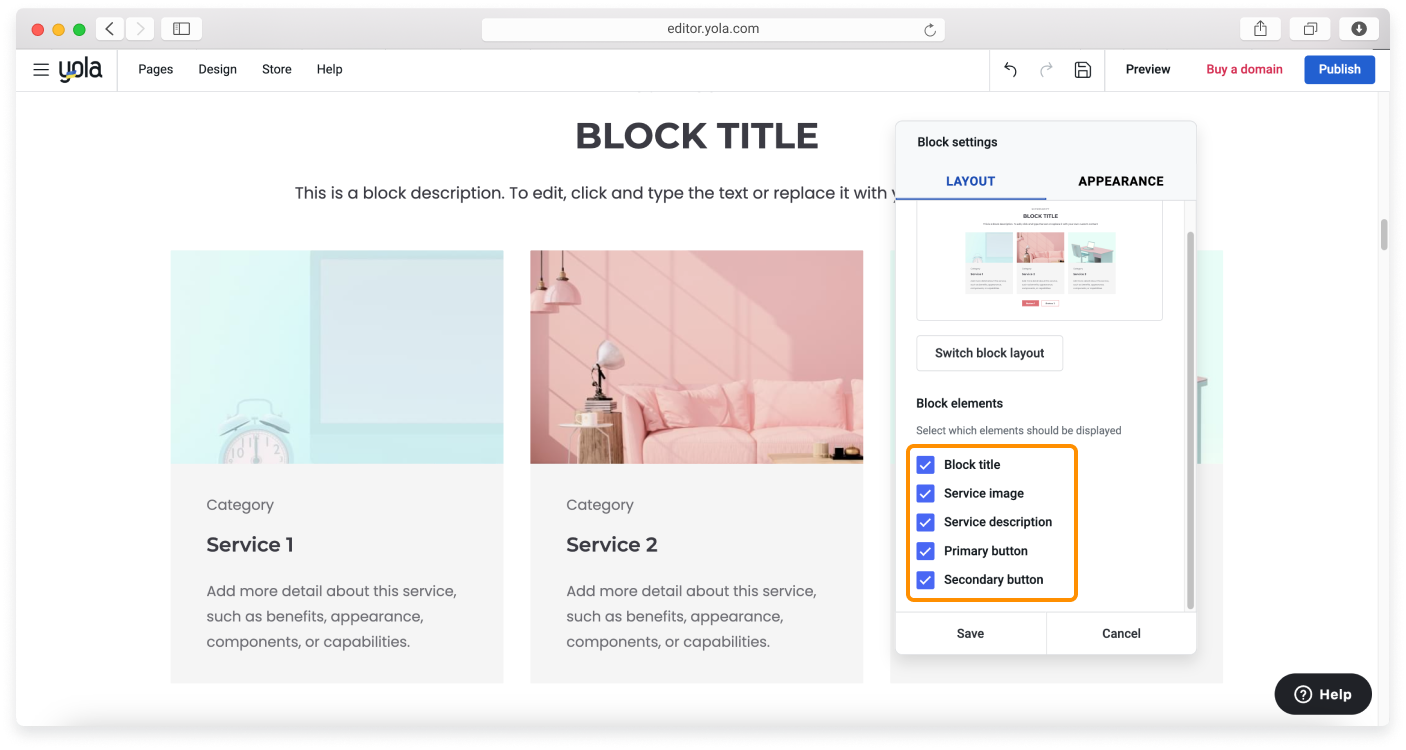Open the Pages menu
Screen dimensions: 1406x750
click(x=155, y=69)
